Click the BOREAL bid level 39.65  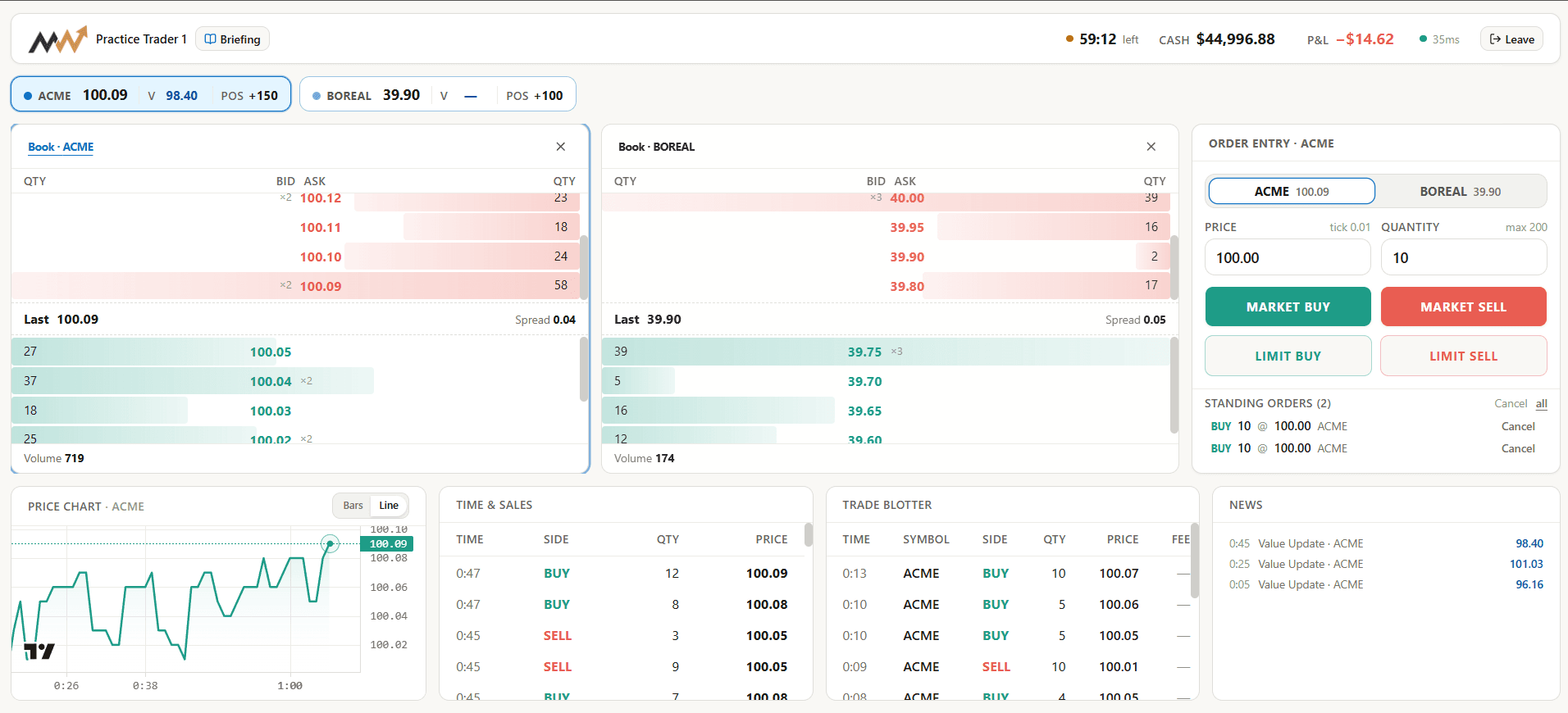(x=886, y=411)
